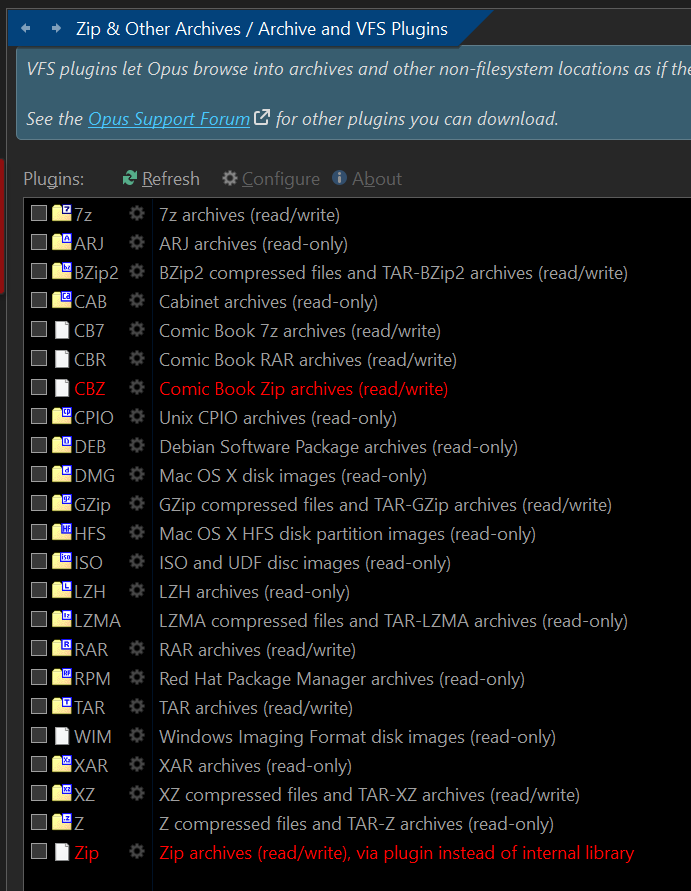Check the Zip plugin checkbox
The image size is (691, 891).
39,853
